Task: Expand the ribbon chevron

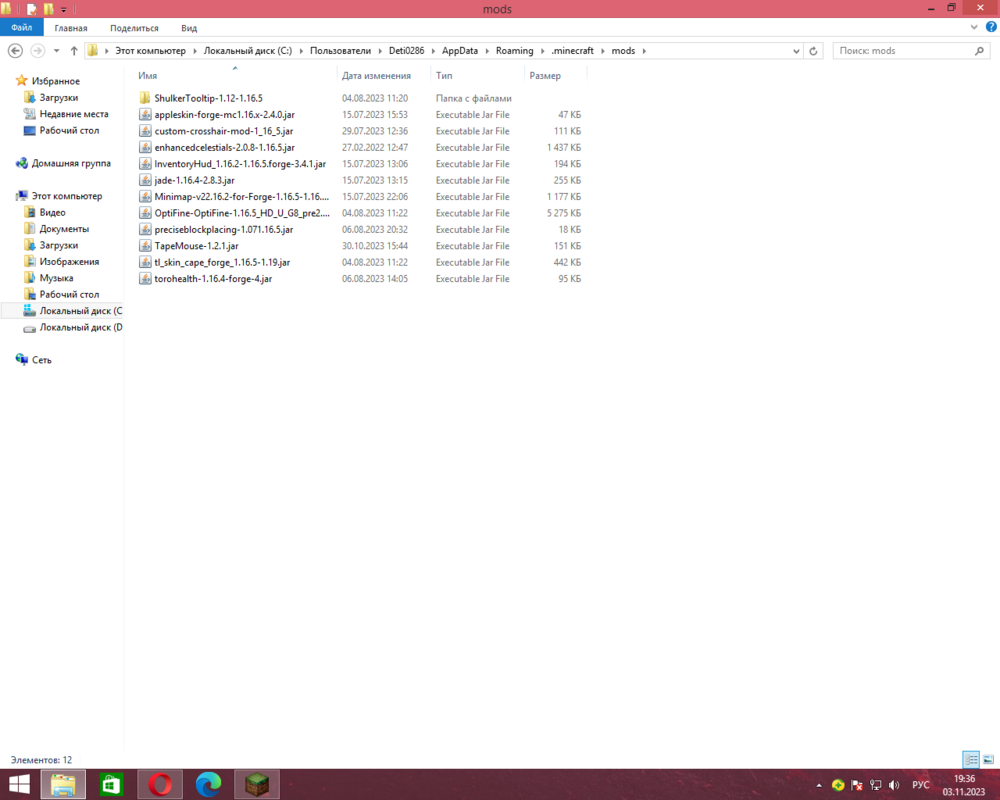Action: (974, 27)
